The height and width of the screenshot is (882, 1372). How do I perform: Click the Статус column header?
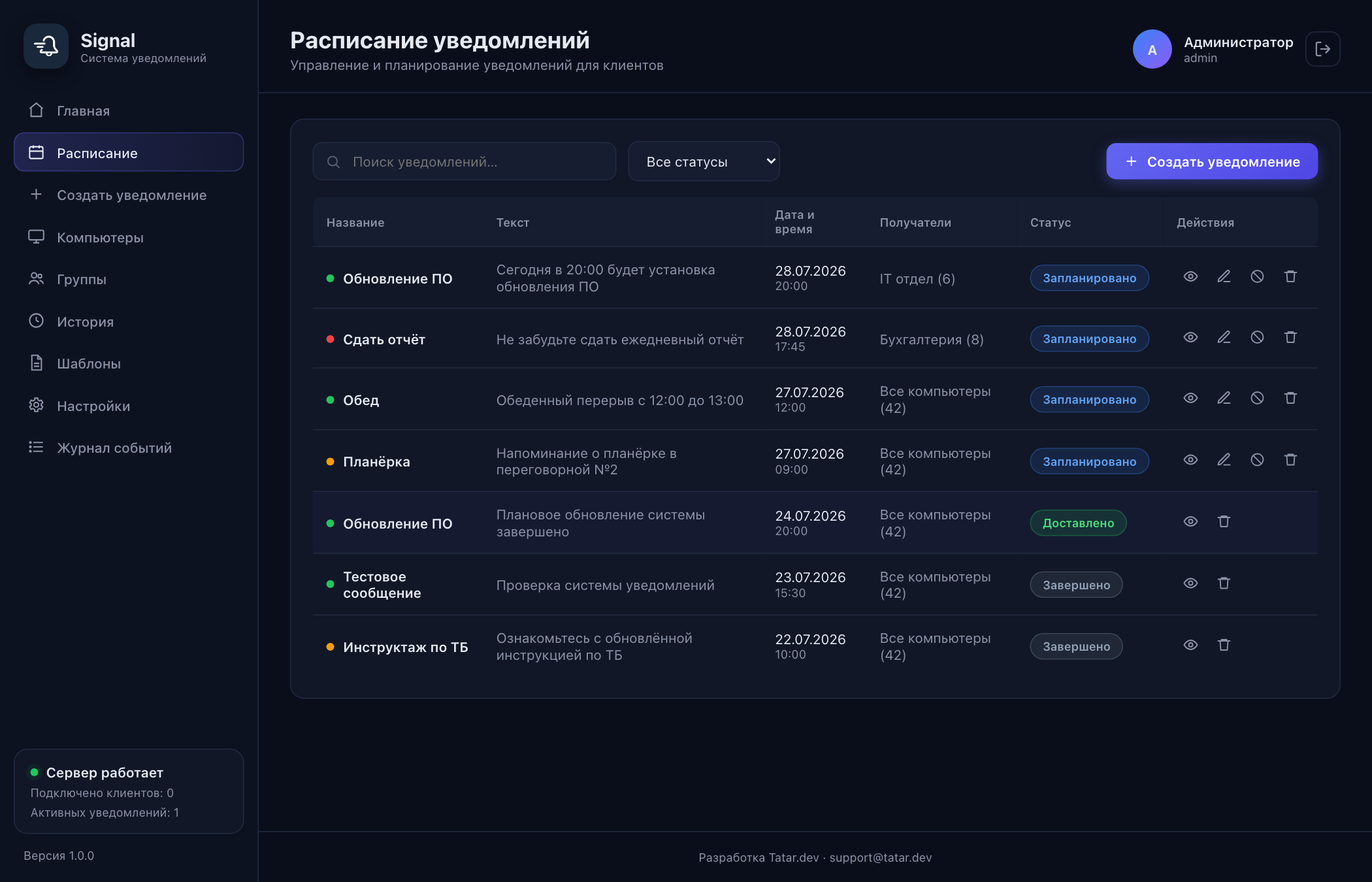pyautogui.click(x=1051, y=222)
